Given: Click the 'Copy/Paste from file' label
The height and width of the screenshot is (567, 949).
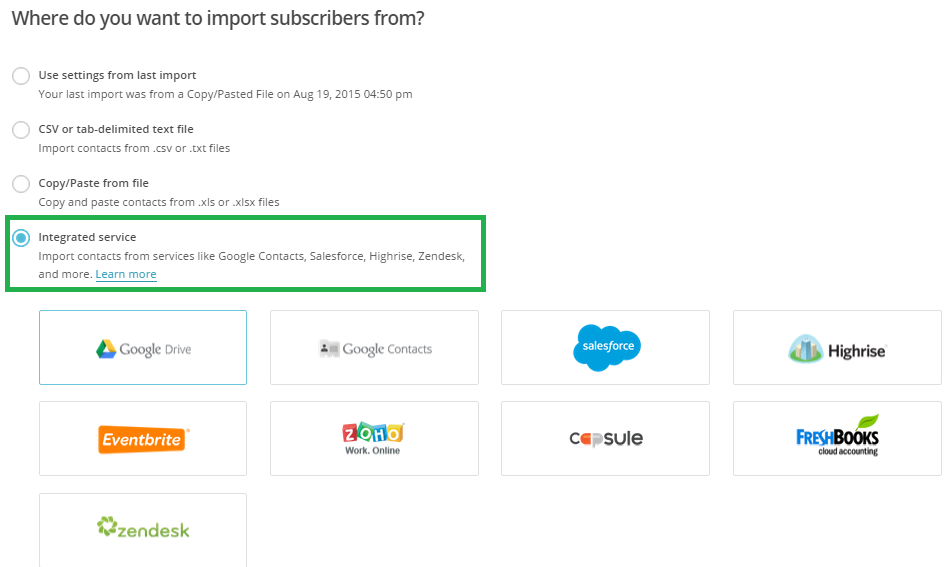Looking at the screenshot, I should pos(94,183).
